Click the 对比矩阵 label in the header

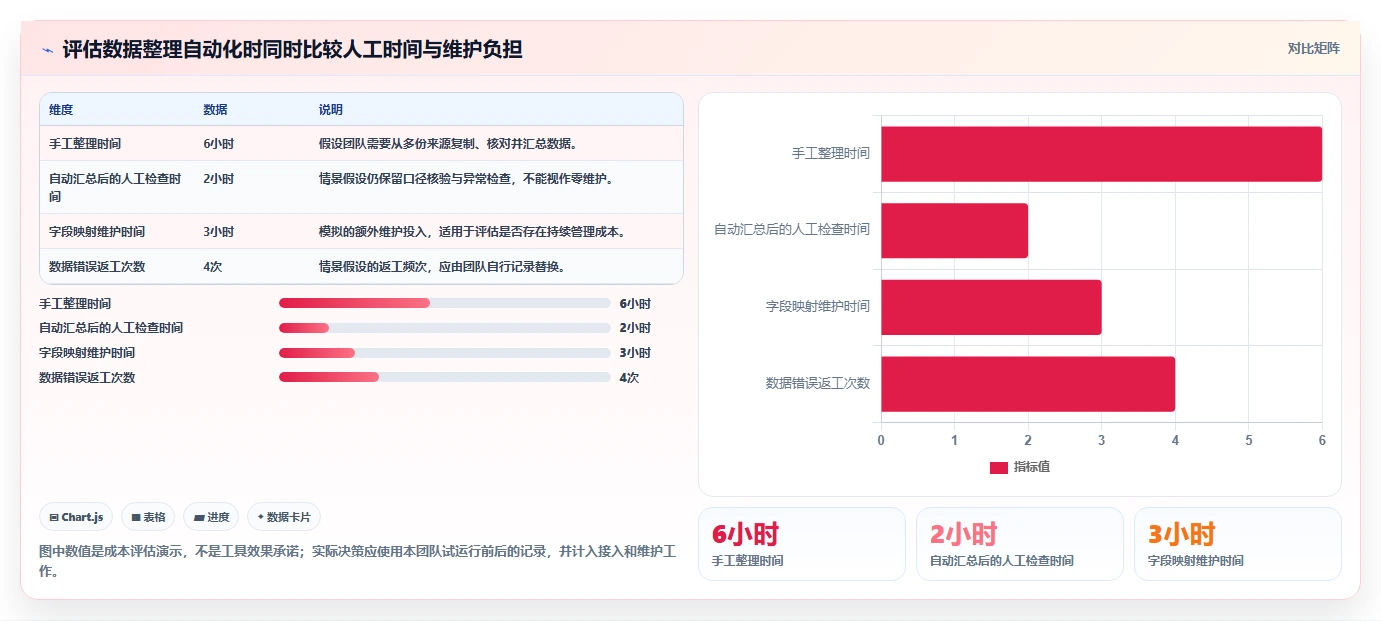[x=1313, y=48]
